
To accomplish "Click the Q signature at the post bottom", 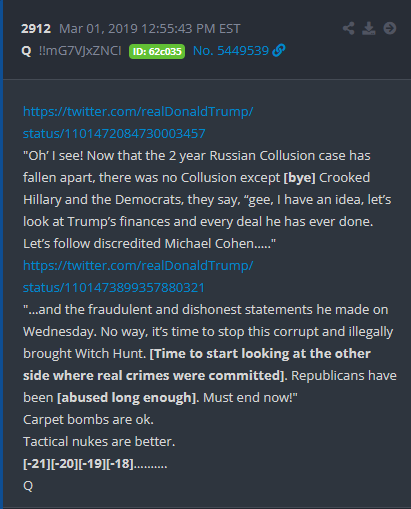I will [x=28, y=486].
